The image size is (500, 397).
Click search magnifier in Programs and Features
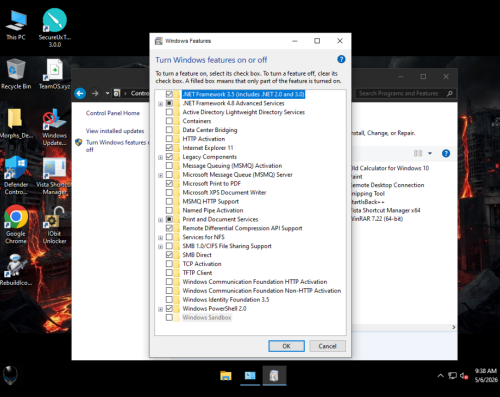pos(450,93)
